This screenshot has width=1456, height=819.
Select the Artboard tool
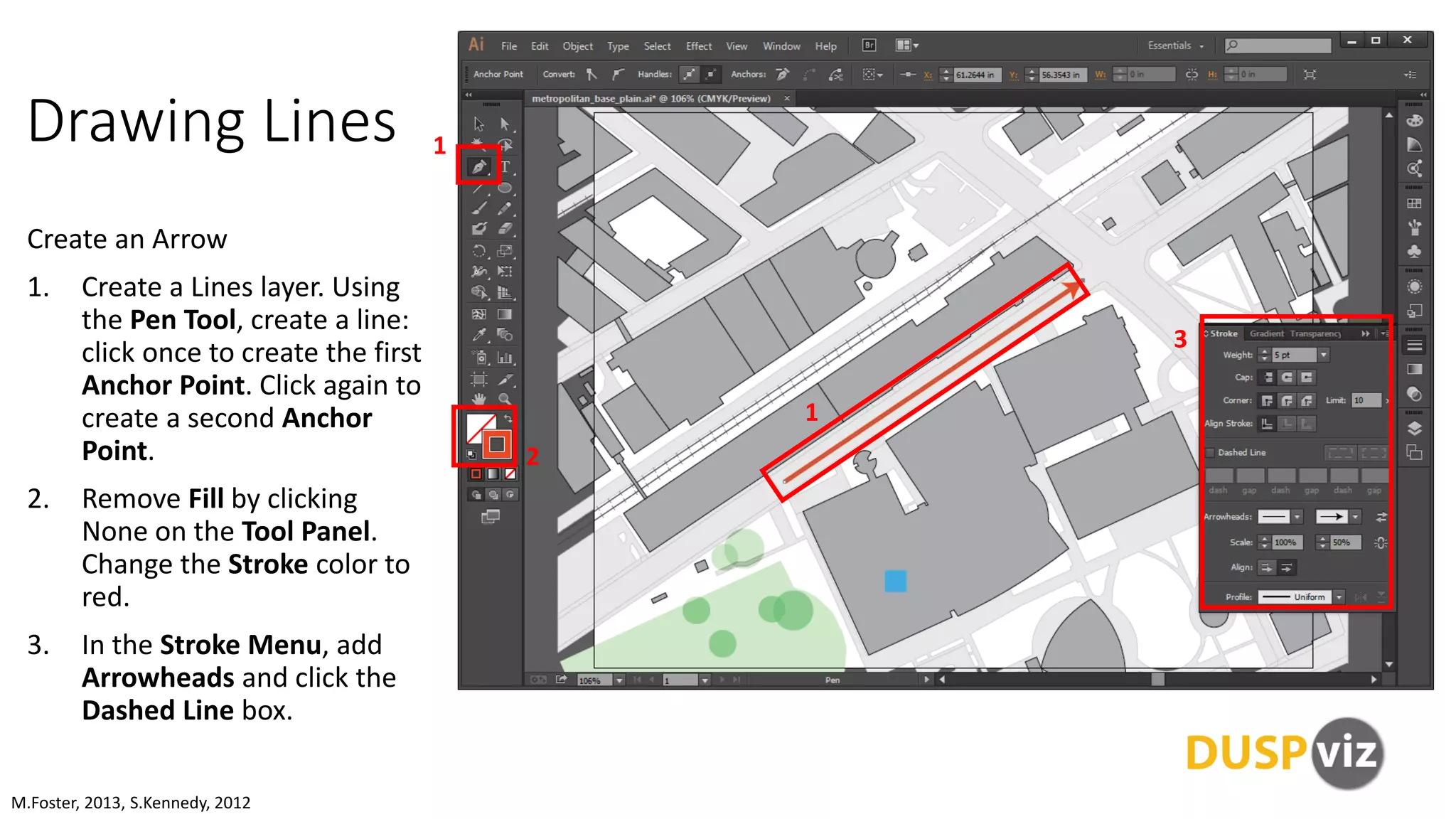pos(478,379)
